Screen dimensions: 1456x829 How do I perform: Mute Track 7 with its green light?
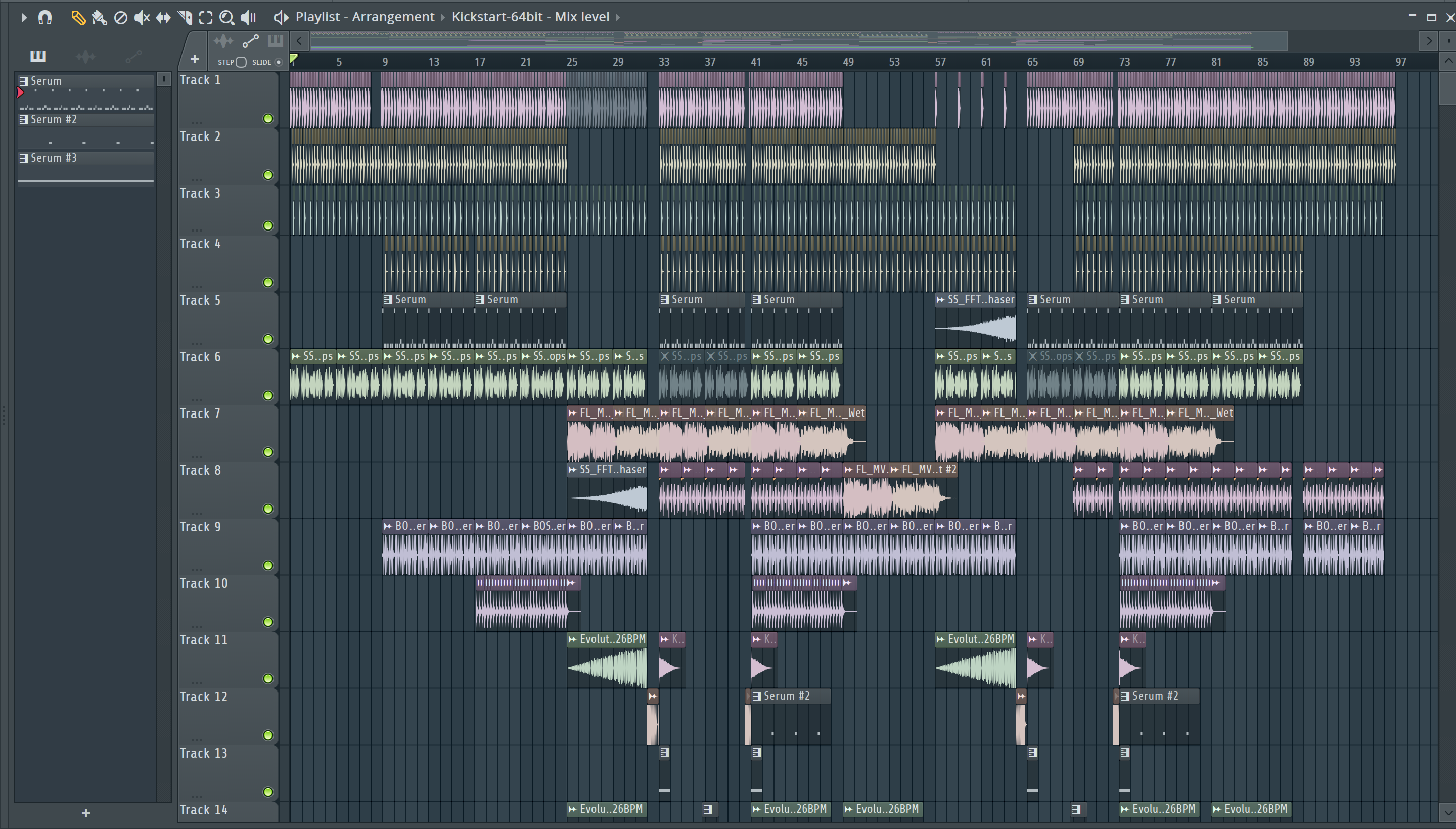[267, 452]
